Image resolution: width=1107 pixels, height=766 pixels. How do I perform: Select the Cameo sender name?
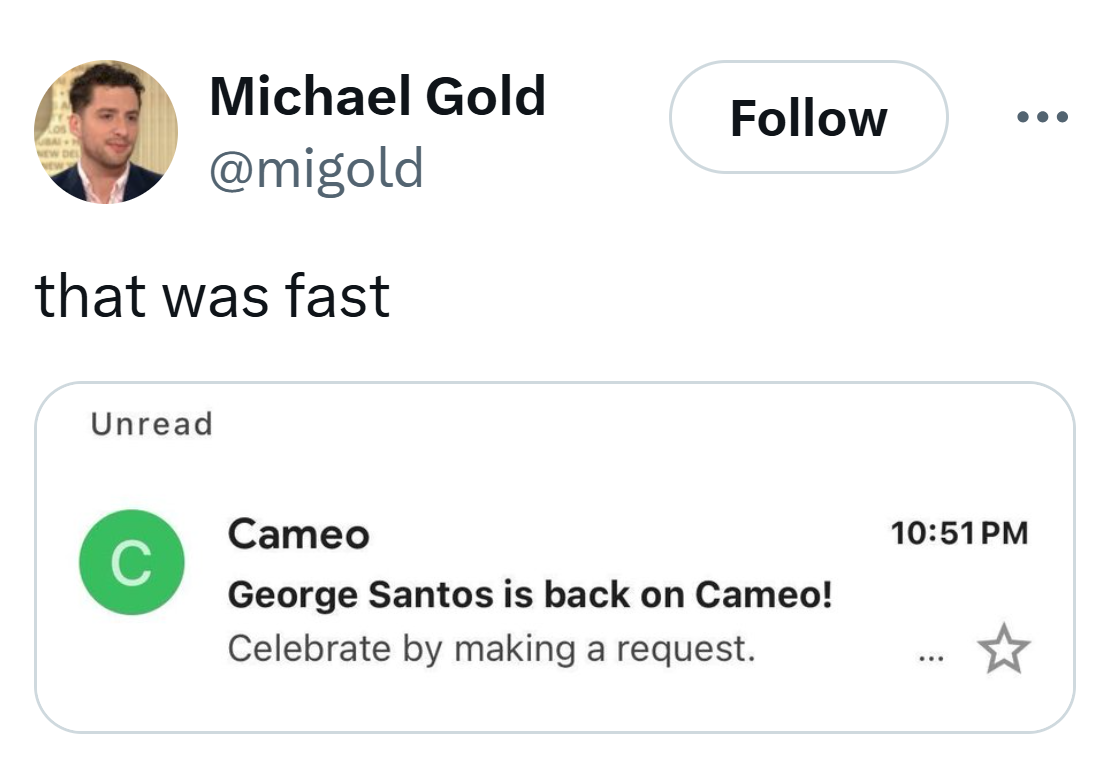tap(298, 534)
